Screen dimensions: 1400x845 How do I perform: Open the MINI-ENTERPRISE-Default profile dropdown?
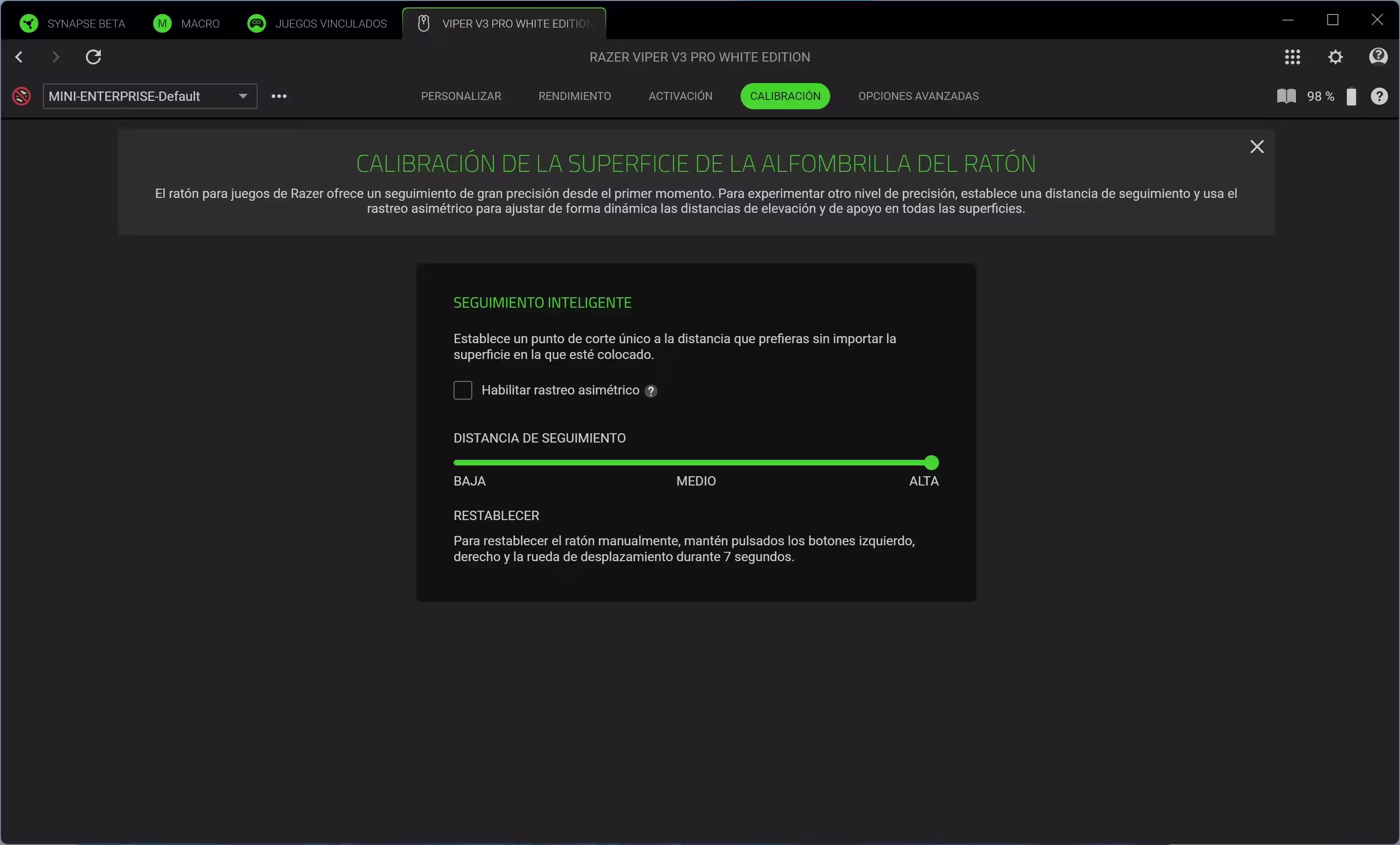click(150, 96)
